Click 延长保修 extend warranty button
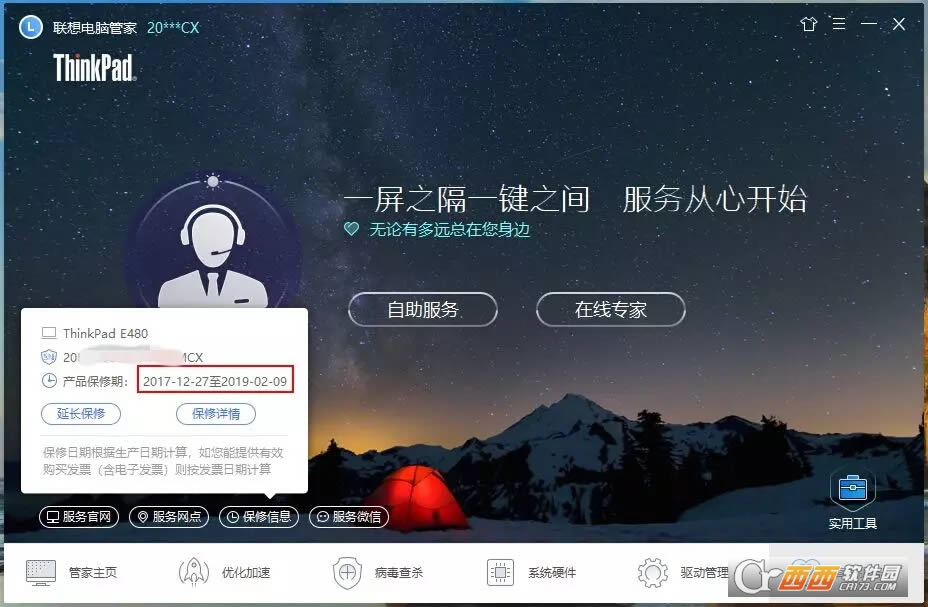 pyautogui.click(x=81, y=414)
